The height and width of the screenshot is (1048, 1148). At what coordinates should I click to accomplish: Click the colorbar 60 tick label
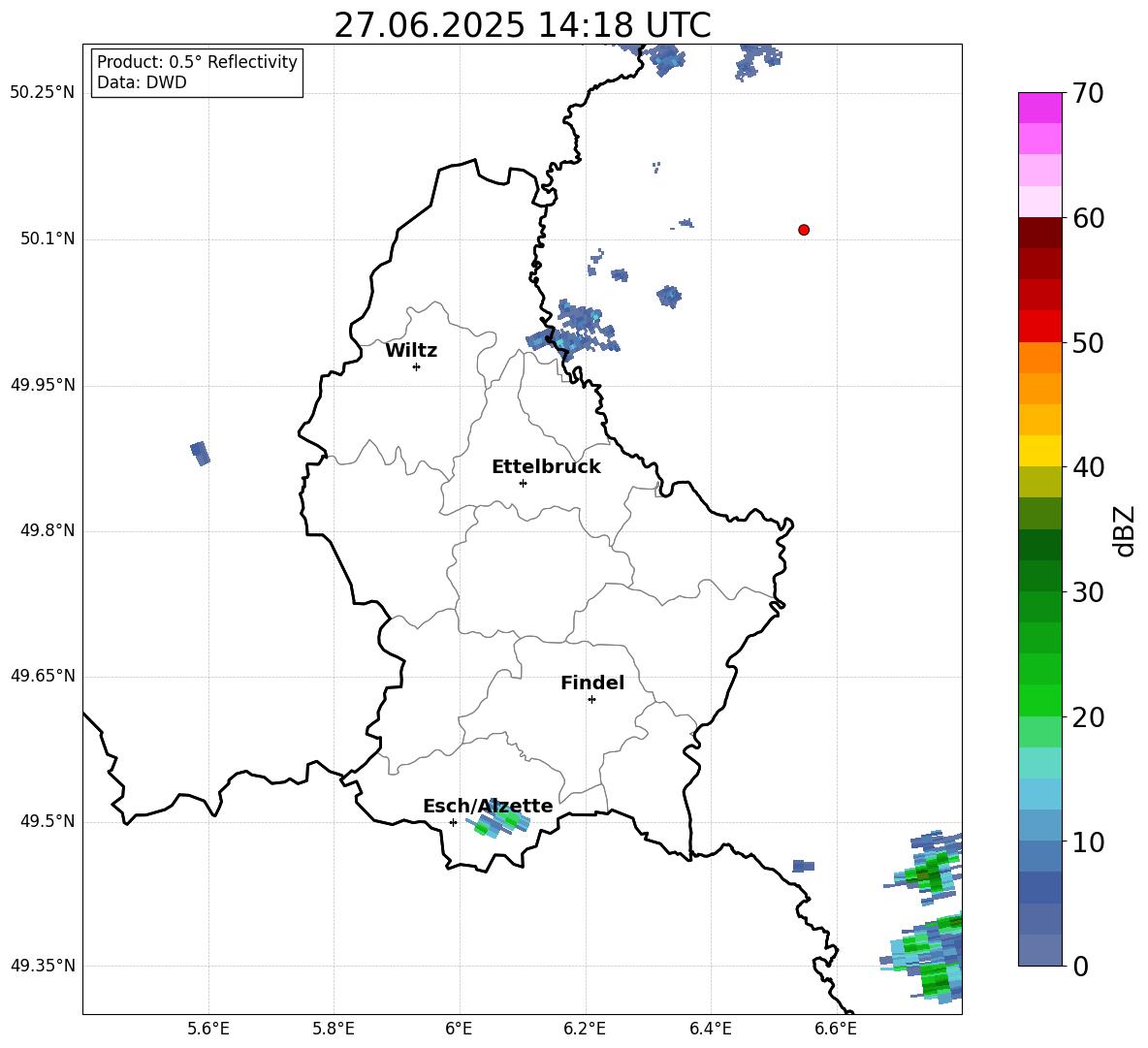(1088, 218)
